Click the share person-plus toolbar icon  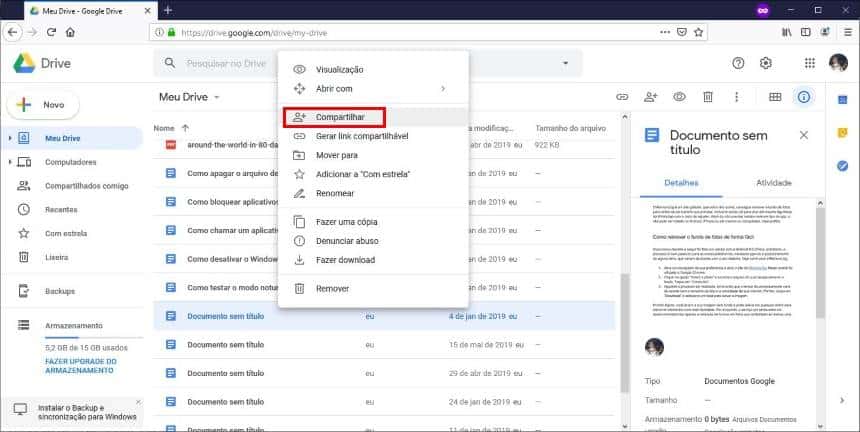(x=650, y=97)
